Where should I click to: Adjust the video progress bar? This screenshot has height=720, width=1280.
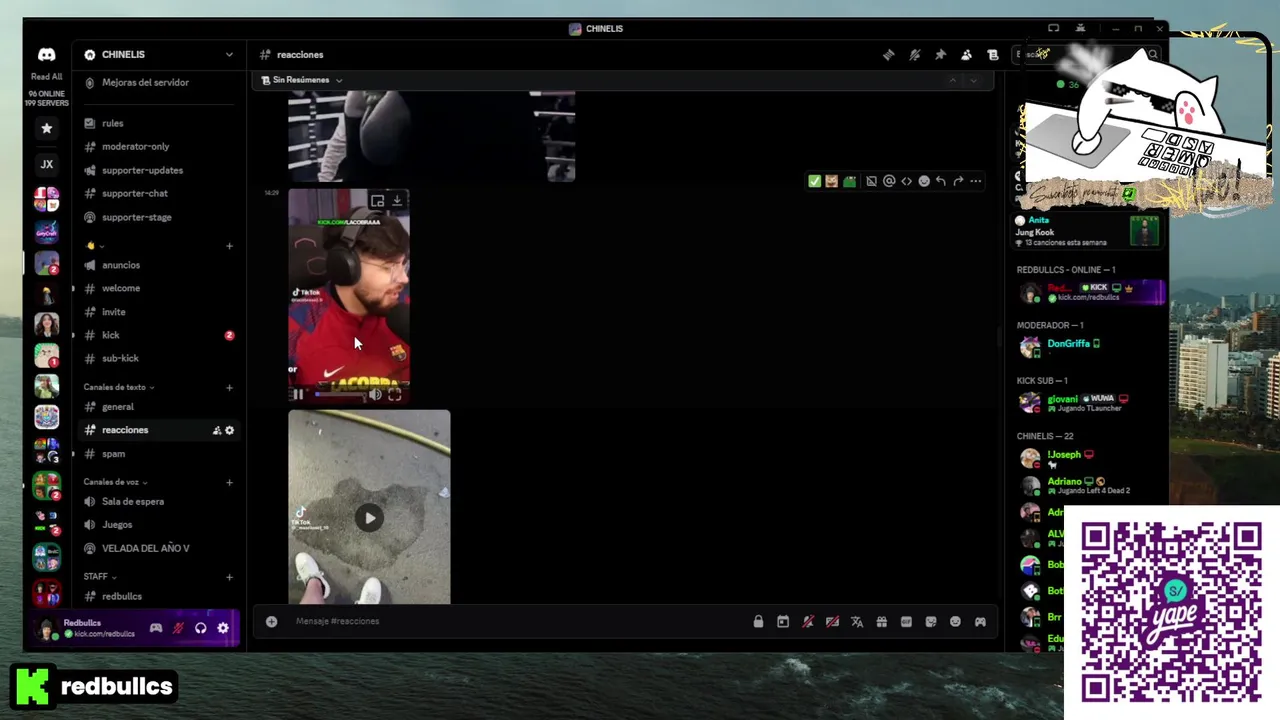(339, 394)
